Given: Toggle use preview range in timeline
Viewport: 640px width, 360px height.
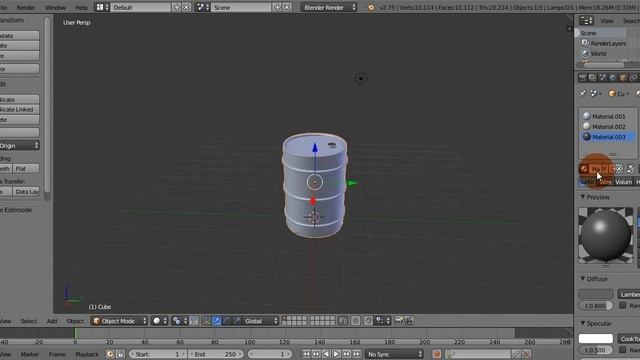Looking at the screenshot, I should [x=110, y=354].
